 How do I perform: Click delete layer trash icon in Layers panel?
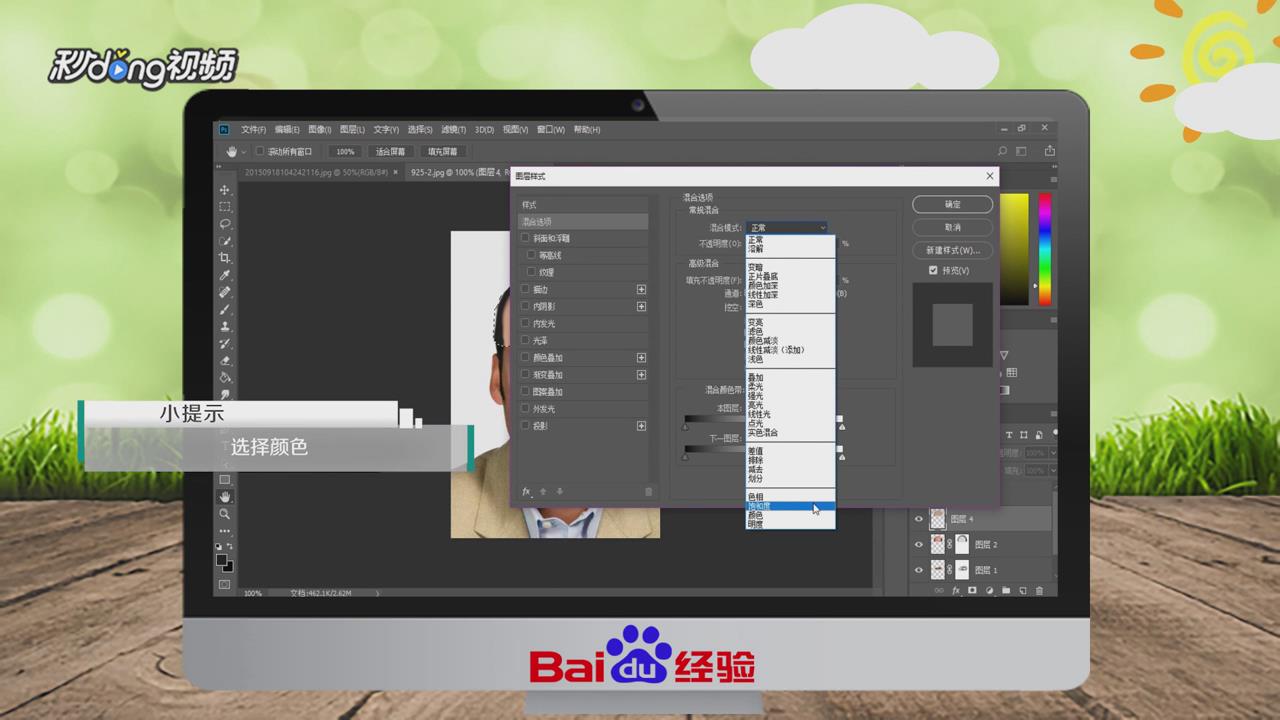(x=1040, y=591)
